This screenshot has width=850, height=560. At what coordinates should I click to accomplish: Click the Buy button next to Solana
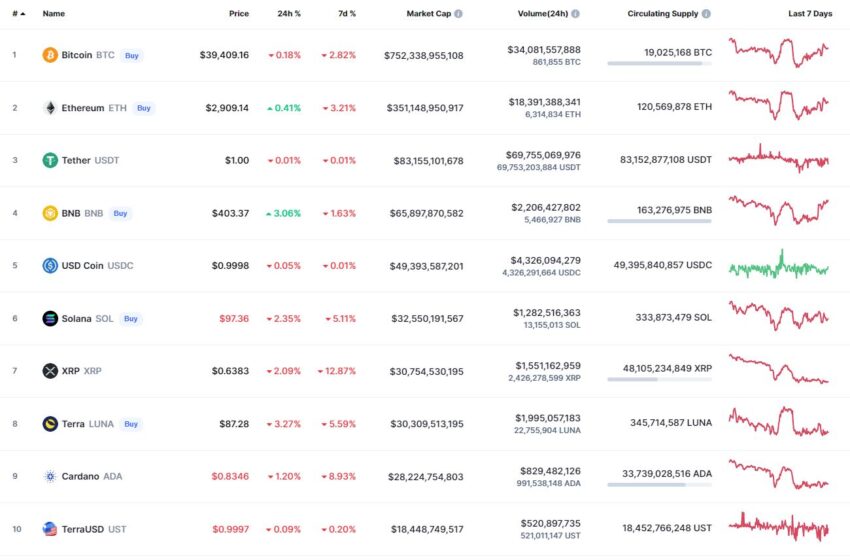(131, 319)
